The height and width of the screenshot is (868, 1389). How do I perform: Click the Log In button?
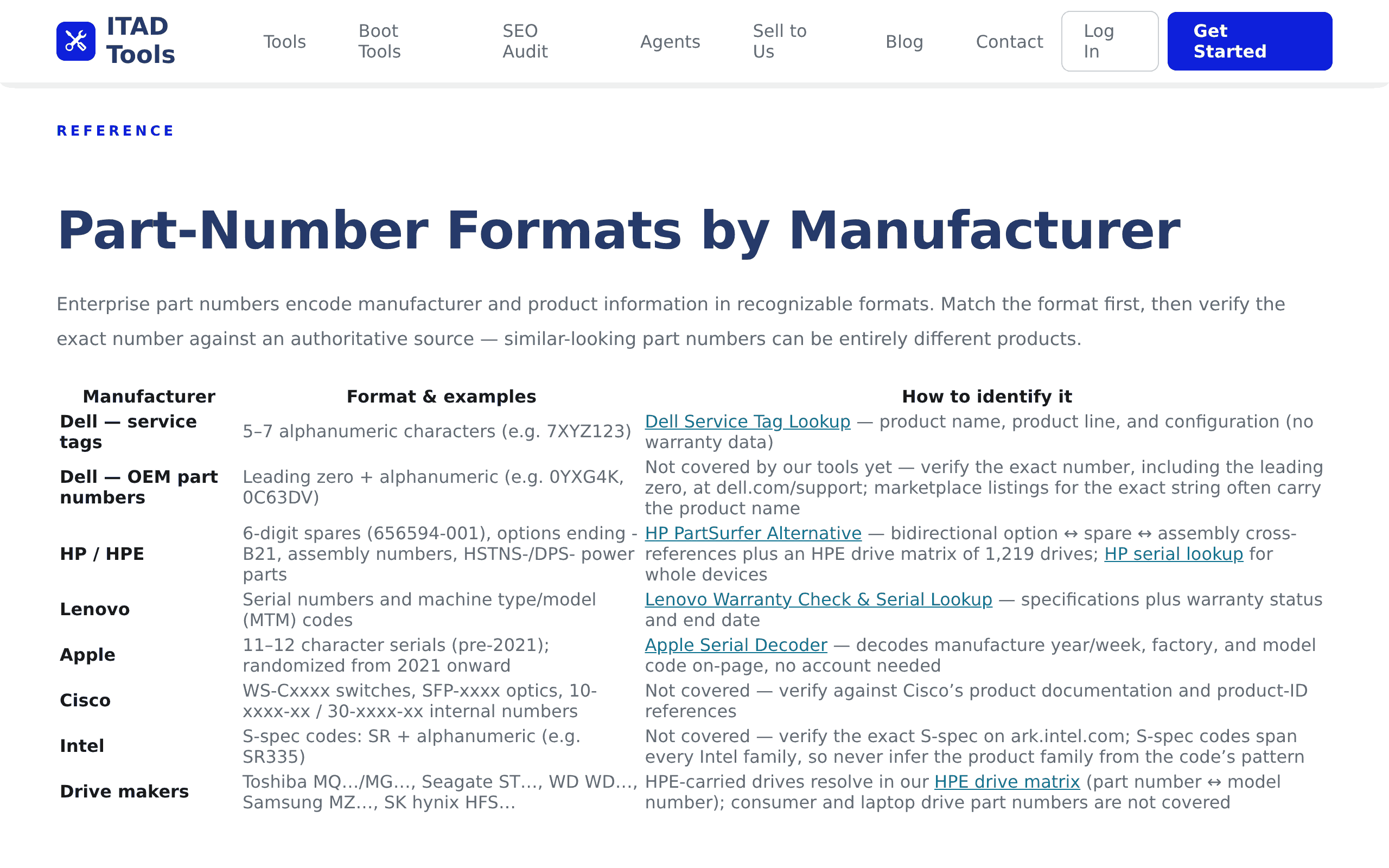(1110, 41)
